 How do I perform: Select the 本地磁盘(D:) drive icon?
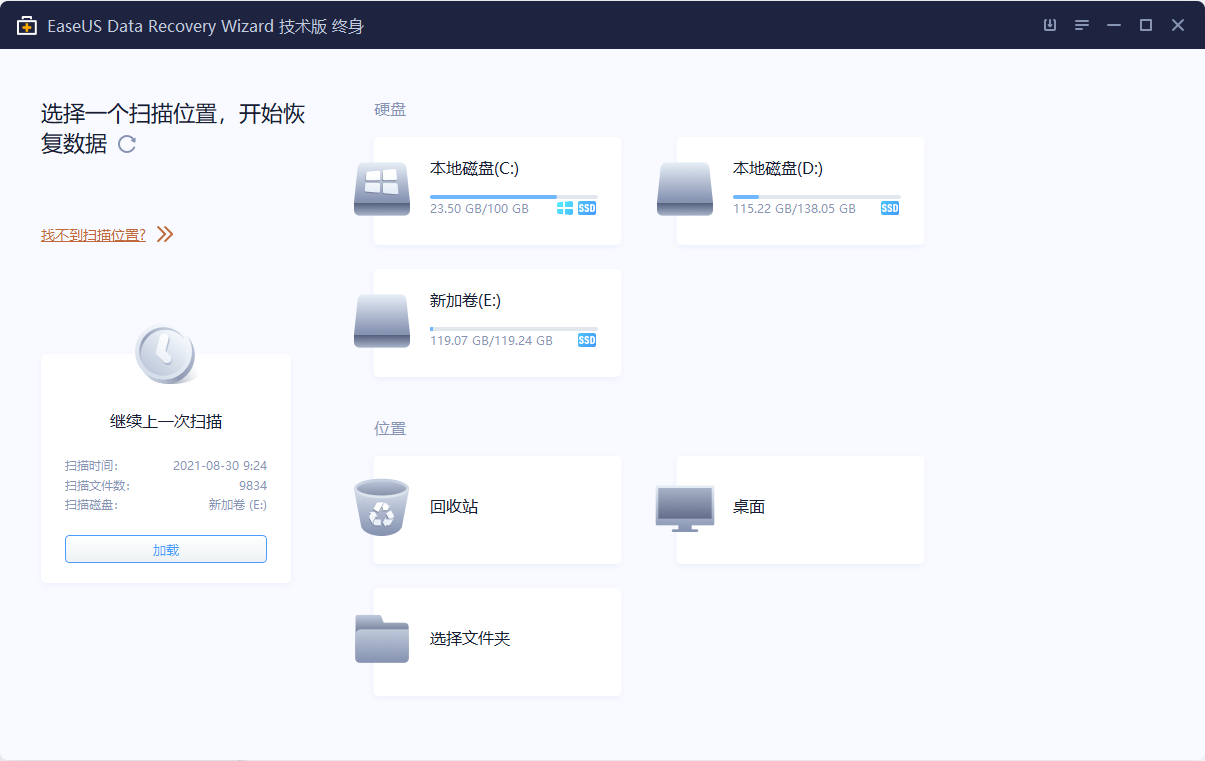(x=685, y=189)
